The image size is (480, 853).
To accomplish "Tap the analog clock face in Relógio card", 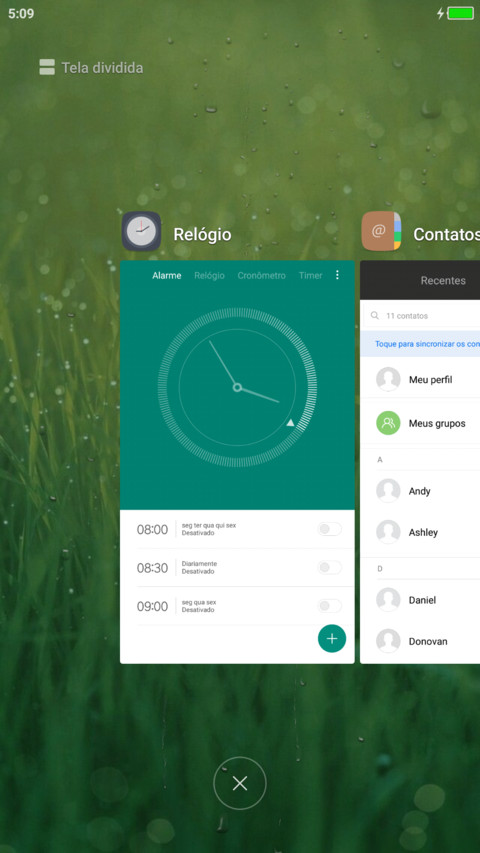I will pos(237,387).
